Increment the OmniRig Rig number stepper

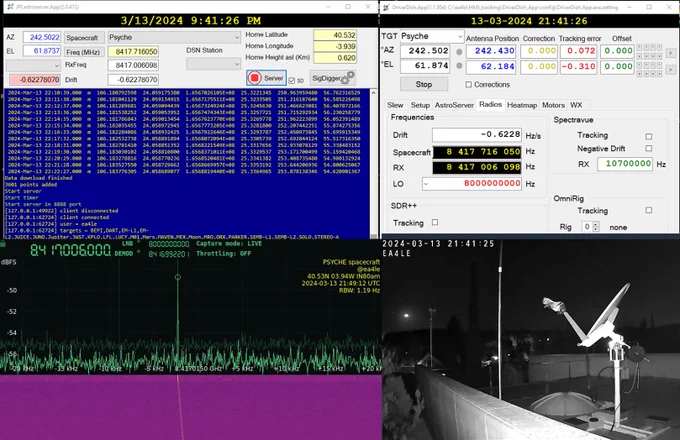pyautogui.click(x=595, y=225)
